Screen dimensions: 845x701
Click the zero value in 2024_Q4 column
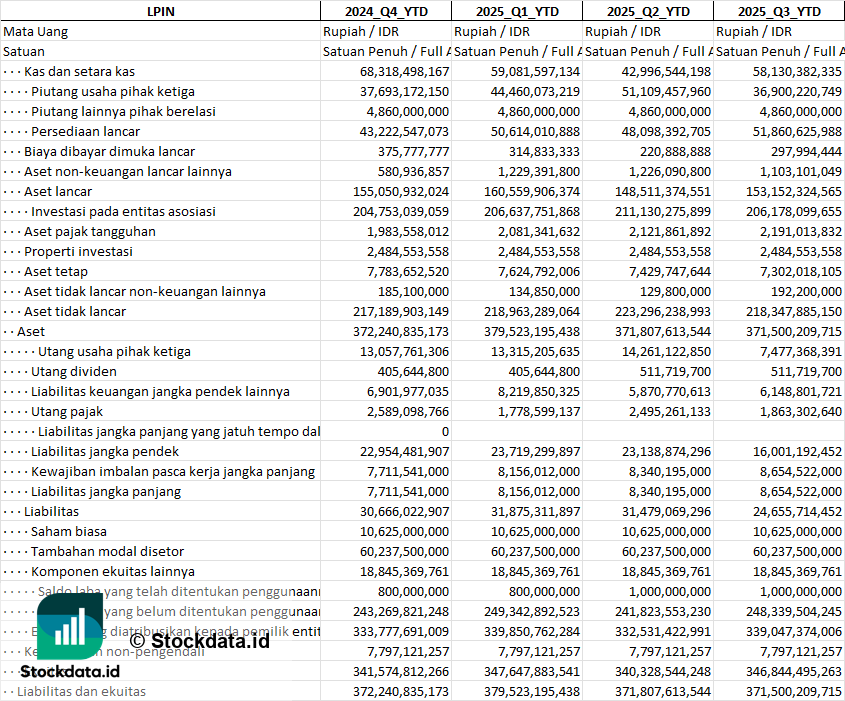click(x=445, y=432)
